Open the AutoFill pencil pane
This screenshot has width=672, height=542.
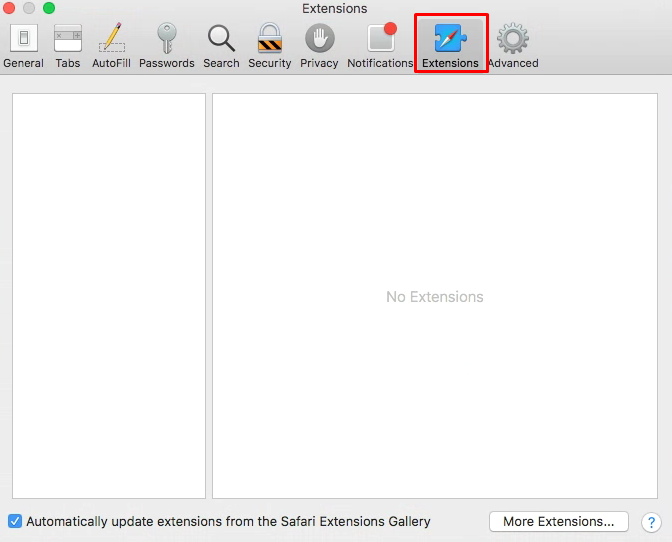click(111, 46)
